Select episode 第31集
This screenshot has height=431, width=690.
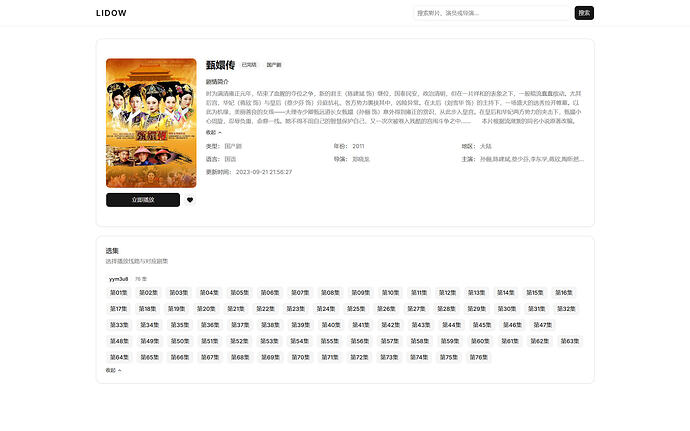[536, 309]
